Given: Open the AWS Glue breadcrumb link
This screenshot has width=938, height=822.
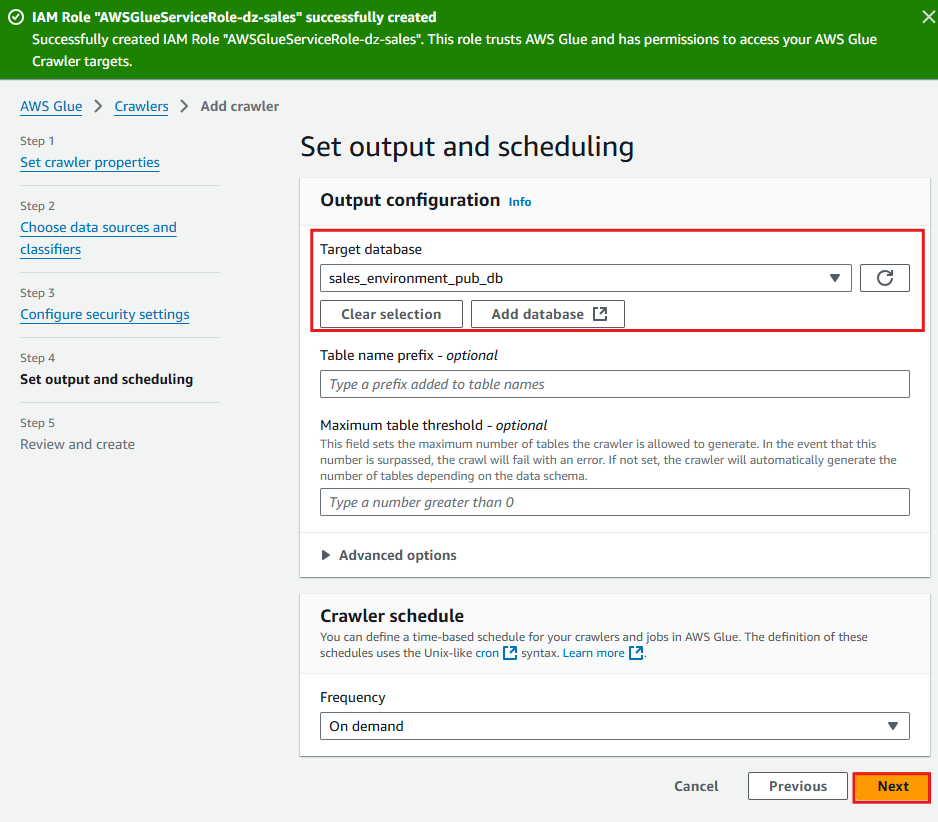Looking at the screenshot, I should [x=51, y=106].
